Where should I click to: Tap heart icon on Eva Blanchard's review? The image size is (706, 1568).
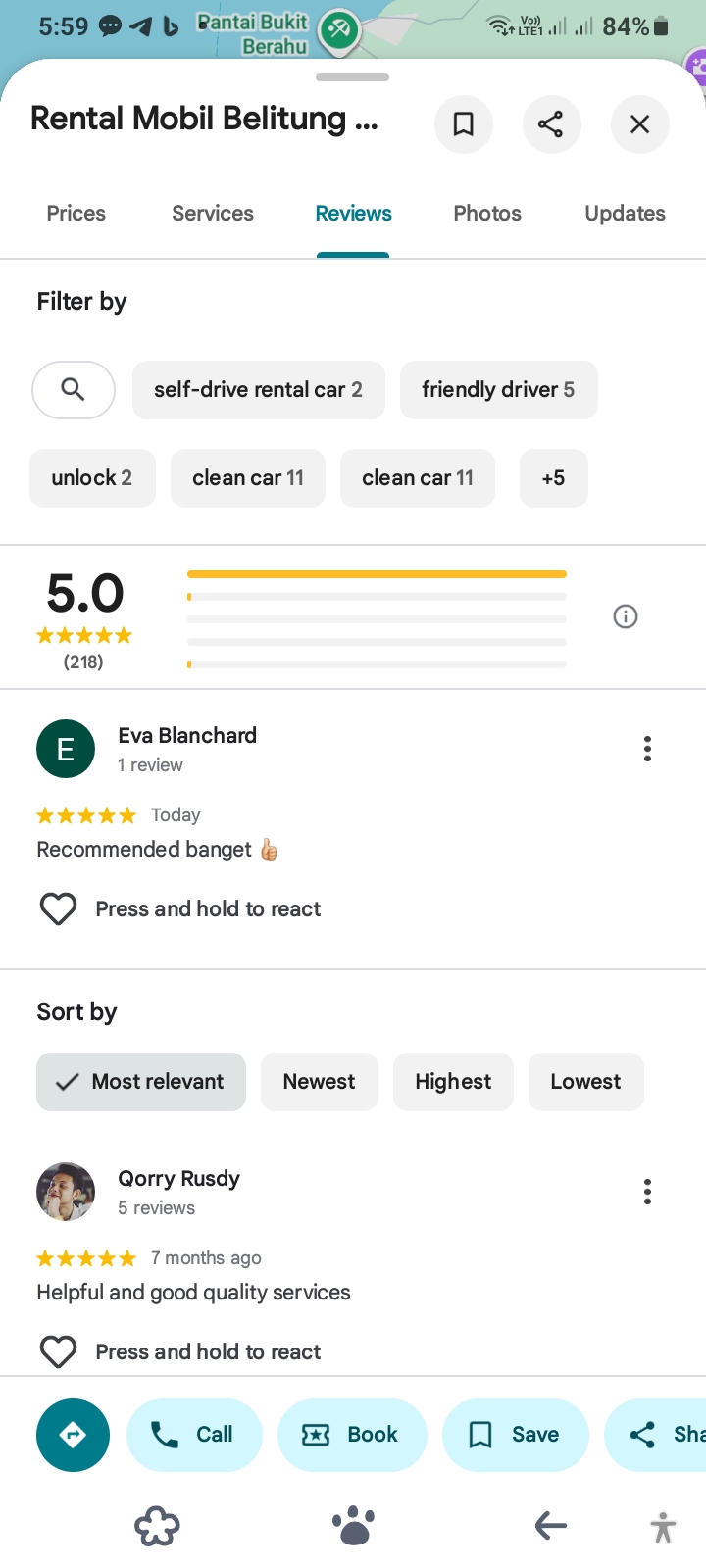click(x=58, y=909)
